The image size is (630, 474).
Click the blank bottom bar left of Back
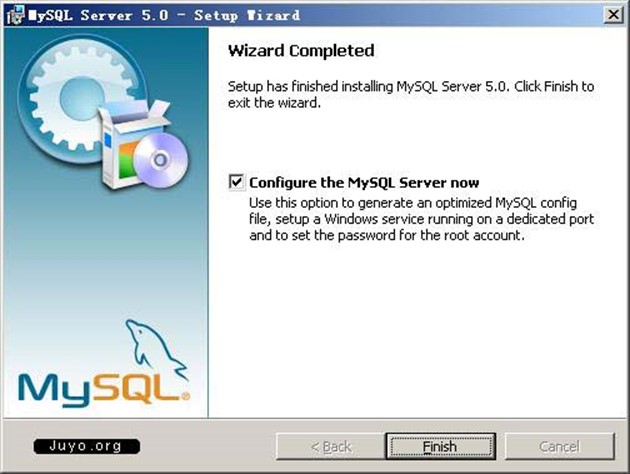point(210,446)
